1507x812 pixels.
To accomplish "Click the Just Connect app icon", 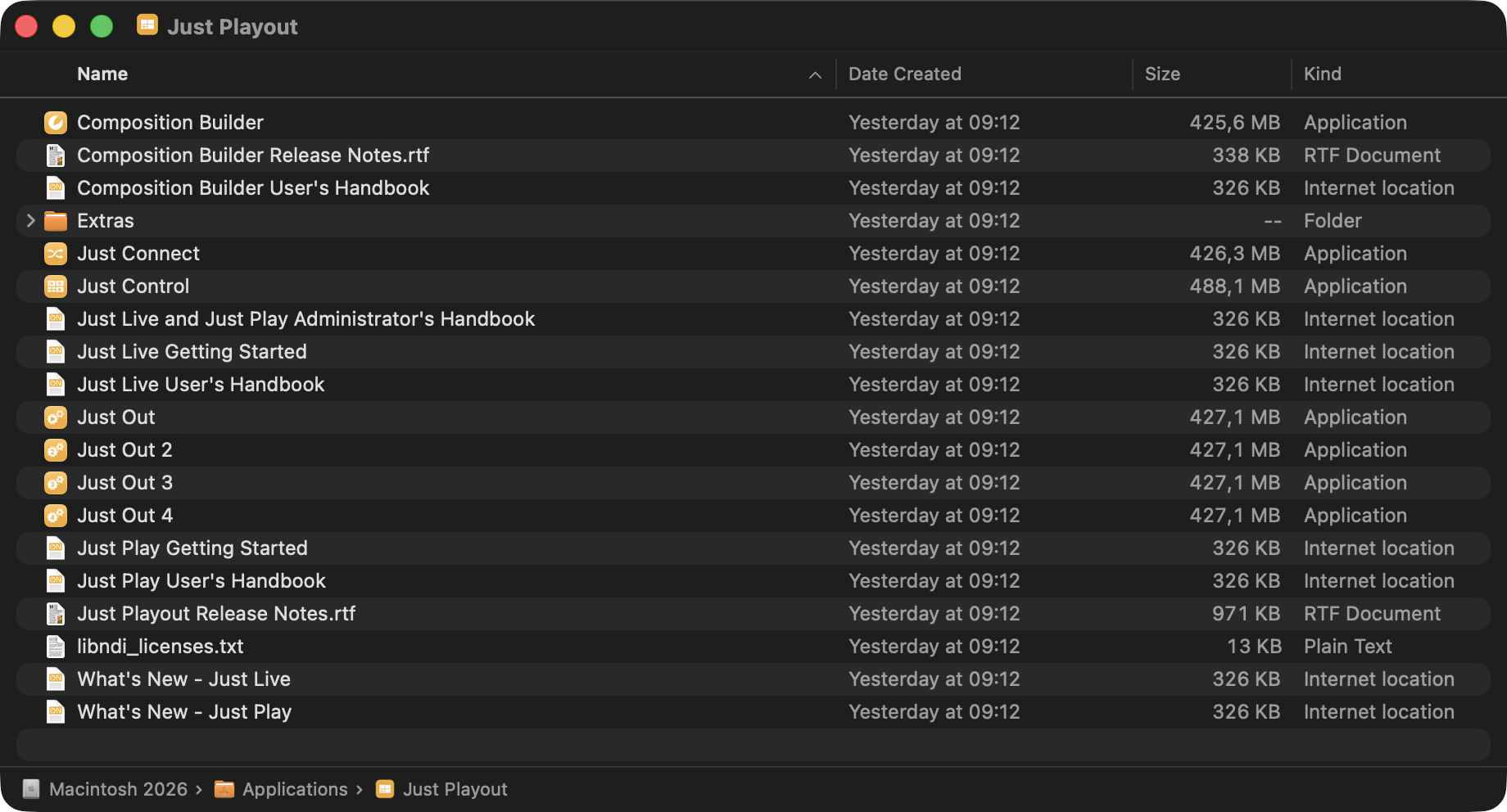I will tap(55, 254).
